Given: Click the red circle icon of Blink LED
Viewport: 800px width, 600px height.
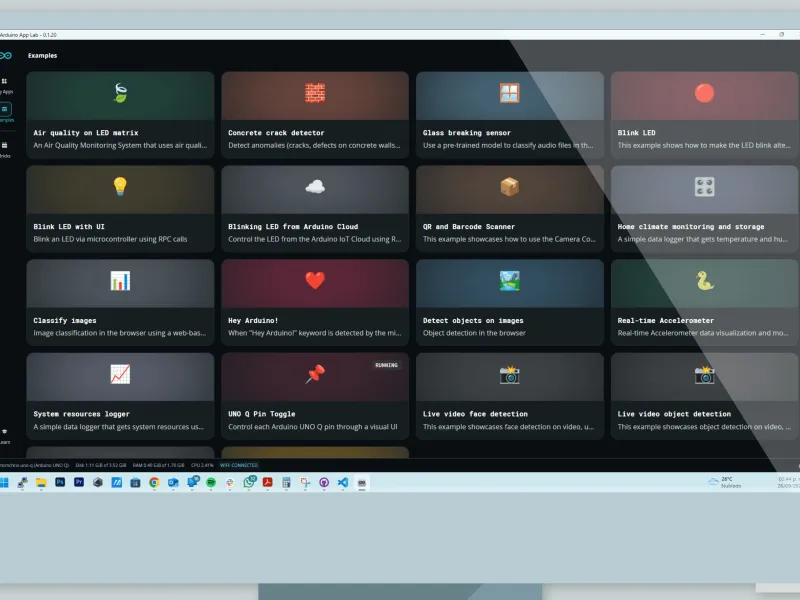Looking at the screenshot, I should point(704,93).
